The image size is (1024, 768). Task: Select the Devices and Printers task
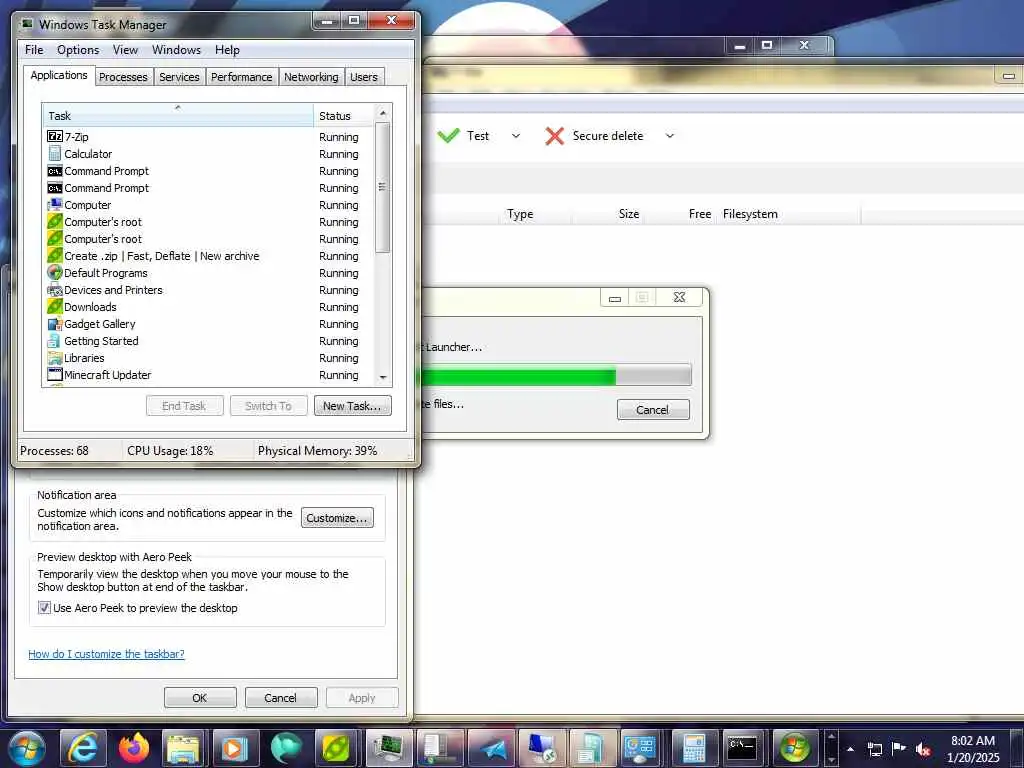pos(209,290)
